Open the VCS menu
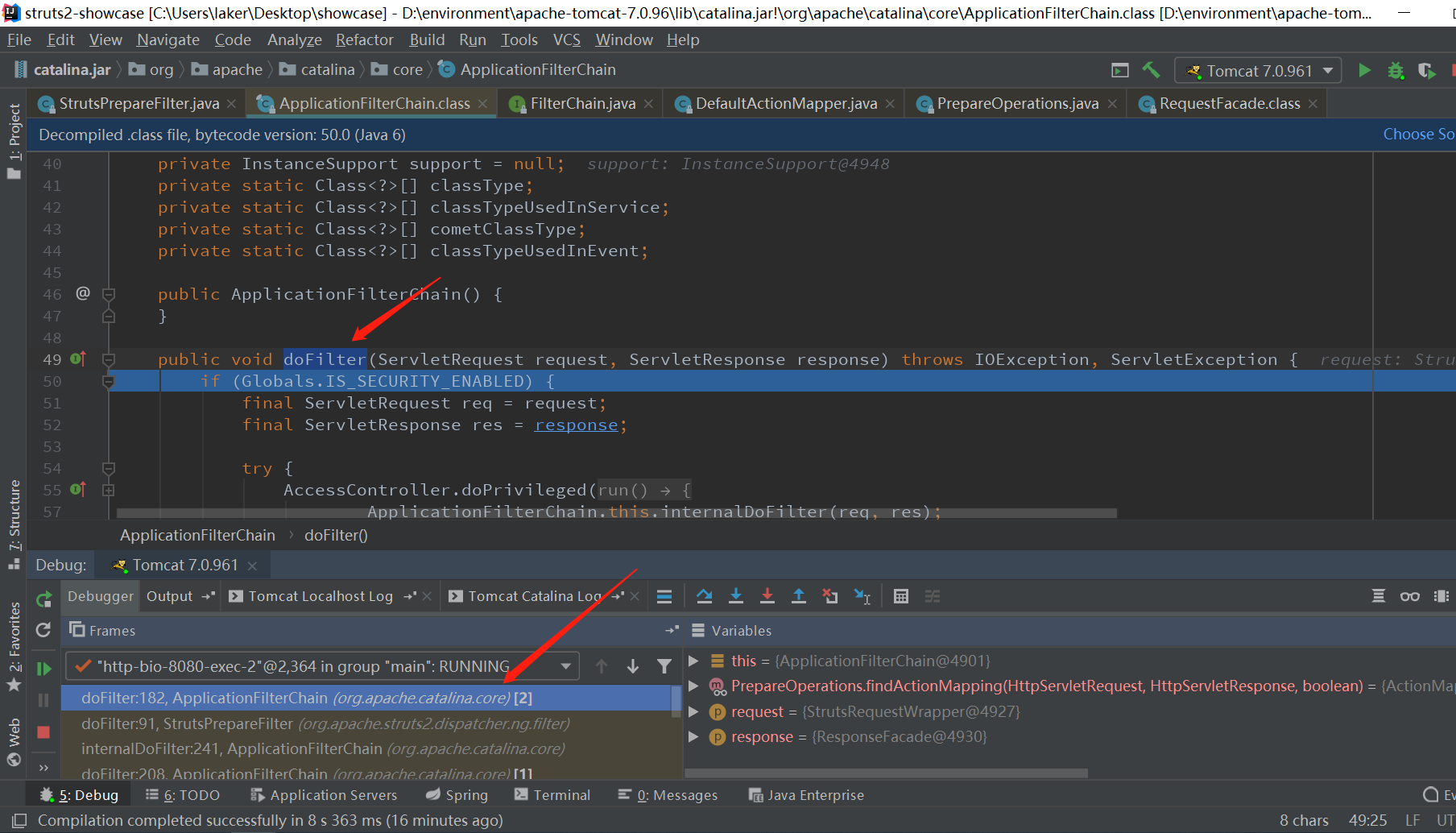The image size is (1456, 833). (566, 39)
